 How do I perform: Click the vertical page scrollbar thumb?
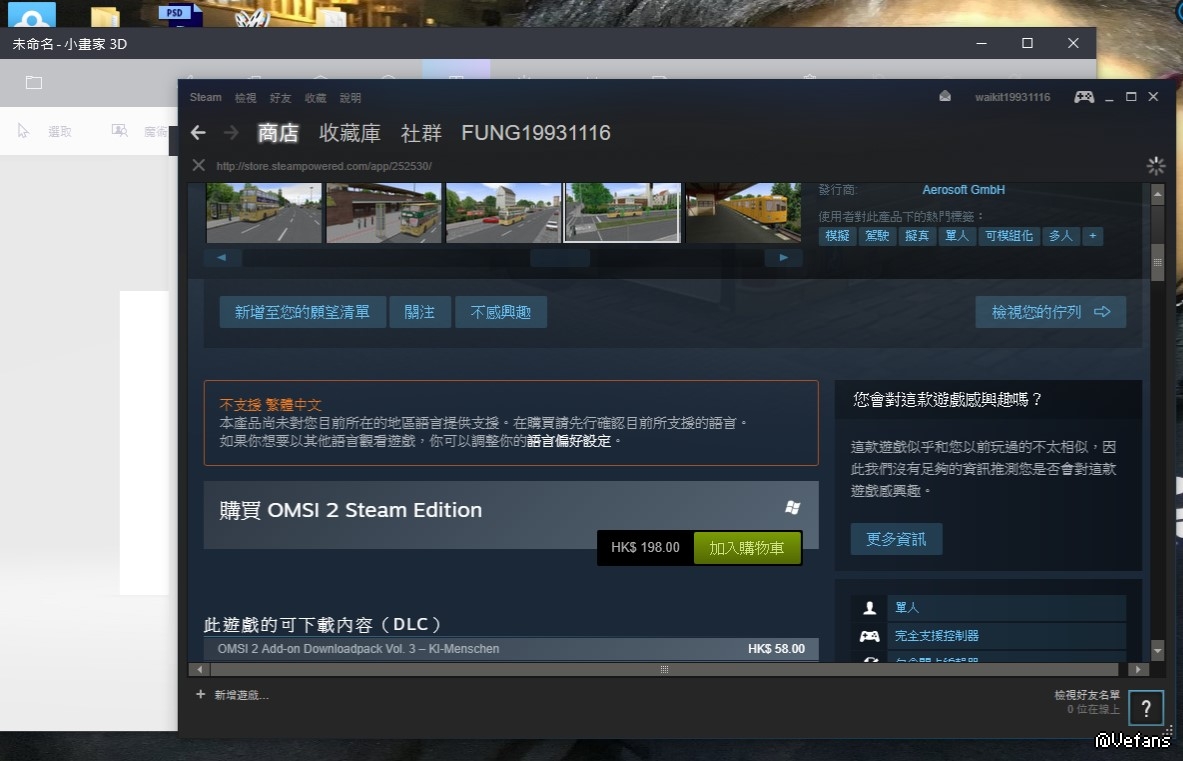point(1157,264)
